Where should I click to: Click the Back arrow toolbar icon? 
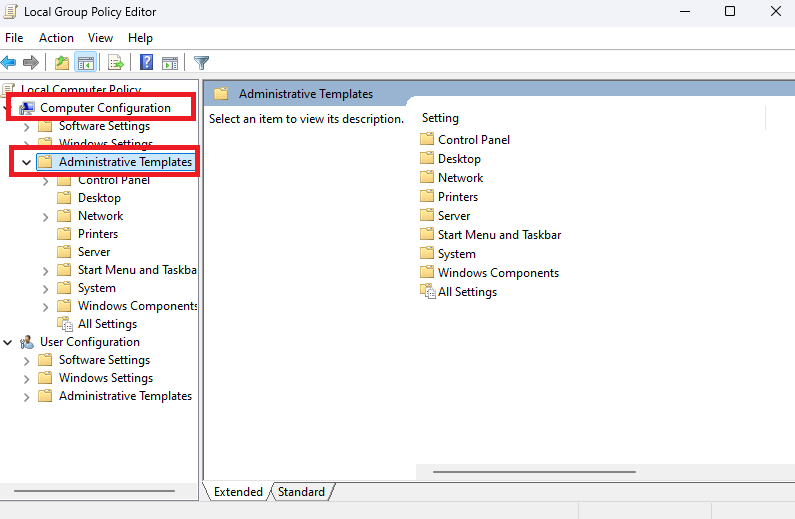pos(9,63)
